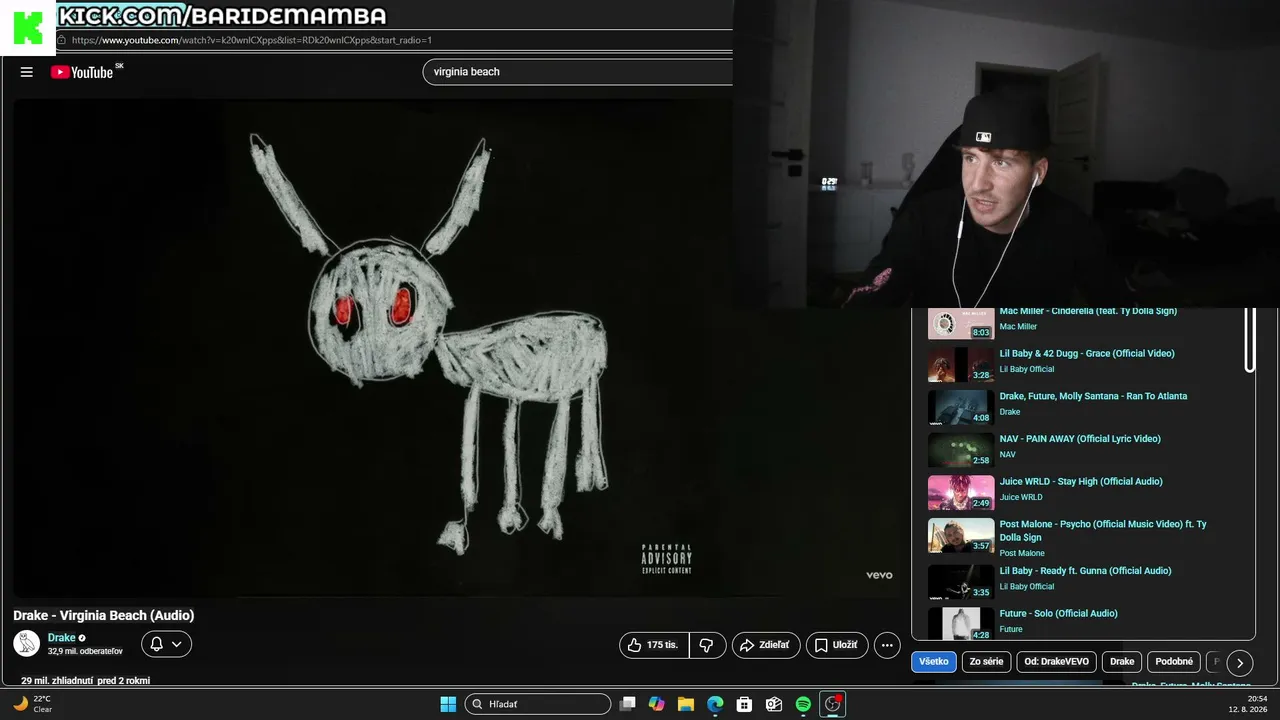This screenshot has height=720, width=1280.
Task: Open the clock and date showing 20:54
Action: (1248, 704)
